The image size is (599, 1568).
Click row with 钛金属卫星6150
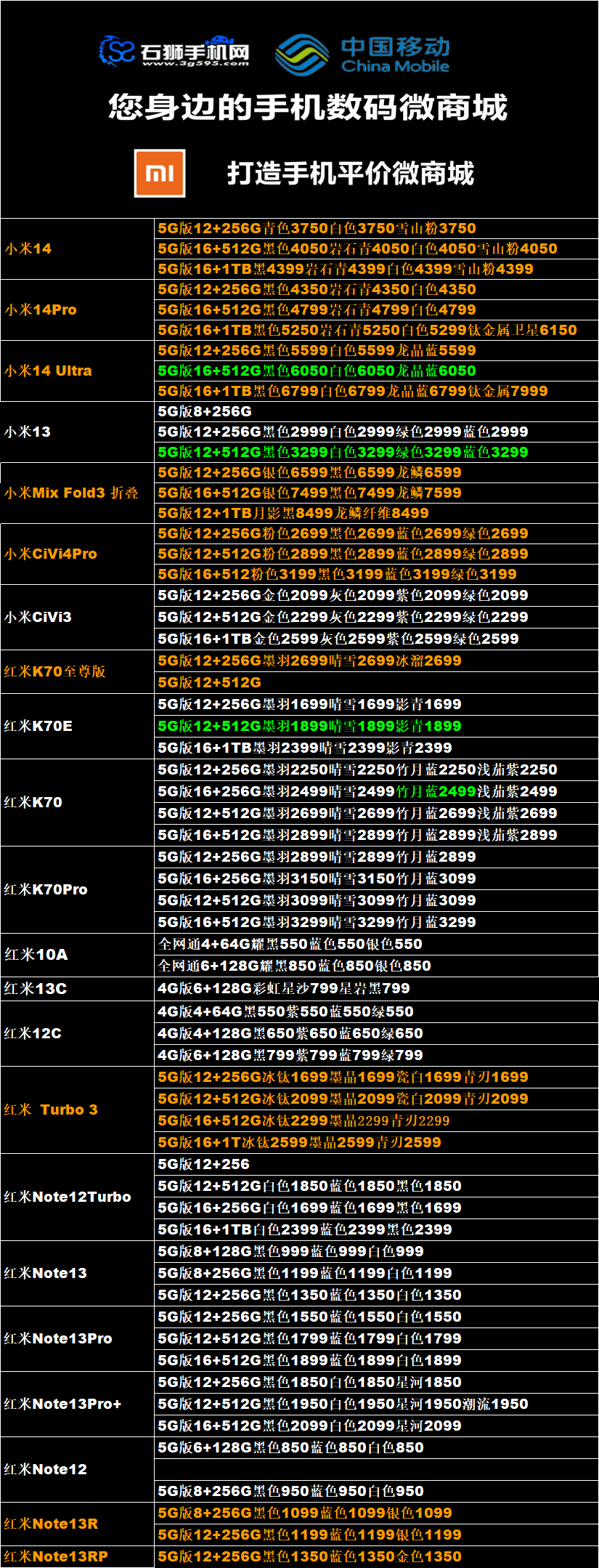pos(376,330)
